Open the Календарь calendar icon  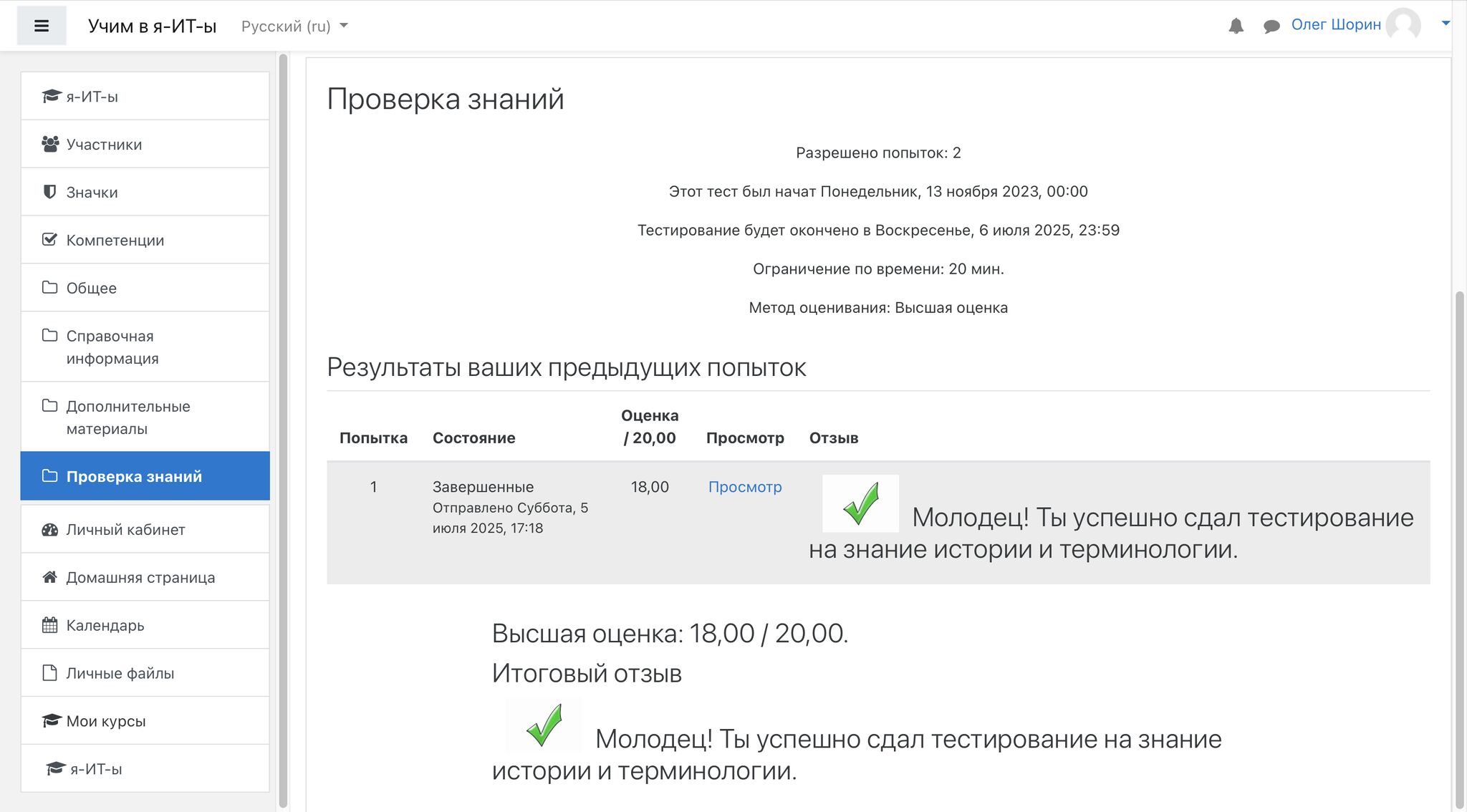pos(49,625)
